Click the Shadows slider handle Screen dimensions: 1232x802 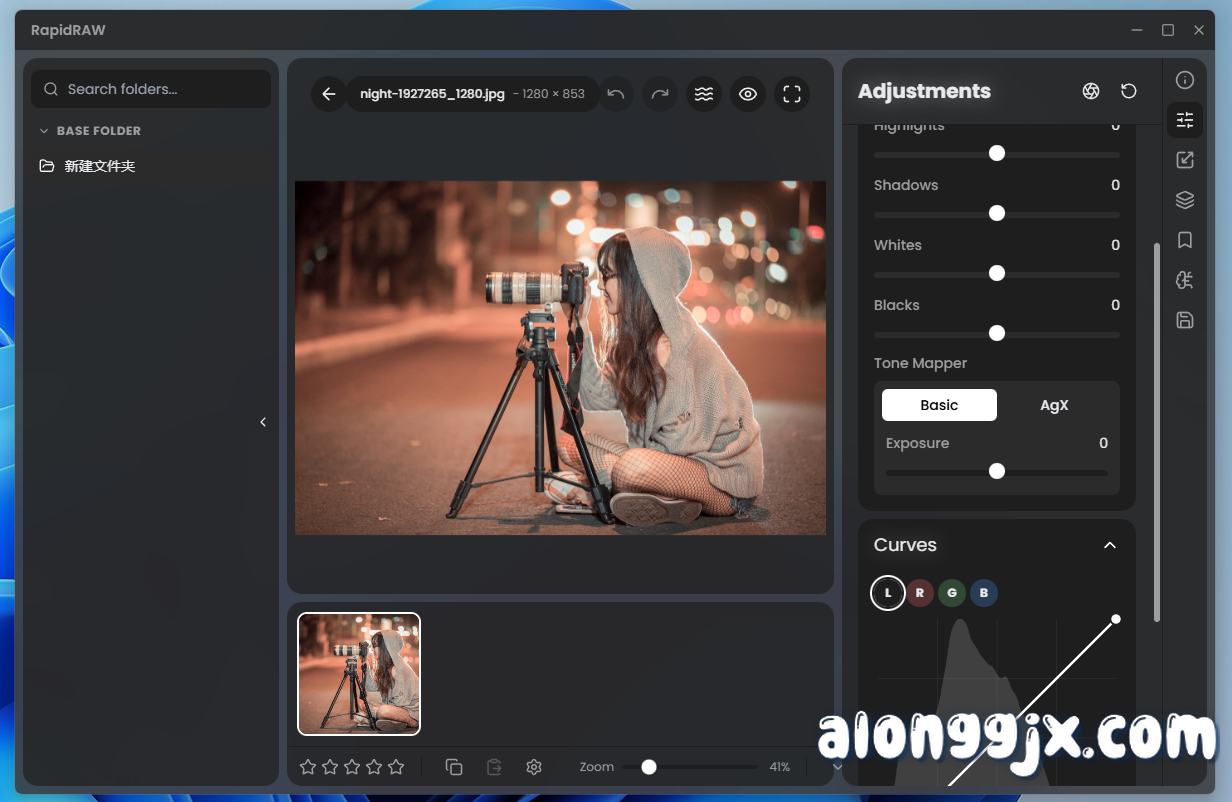(x=997, y=213)
